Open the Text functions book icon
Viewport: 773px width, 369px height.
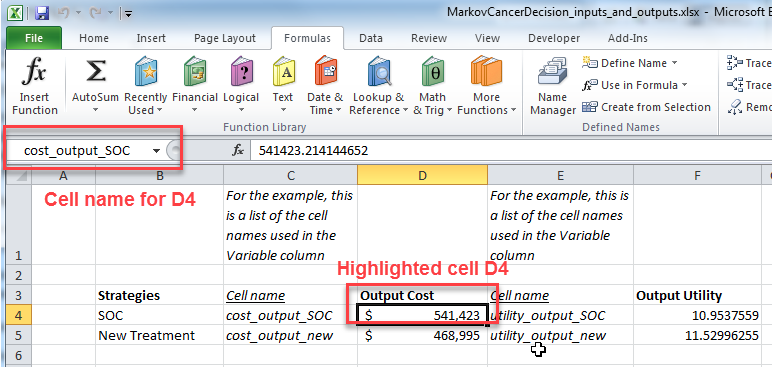click(x=283, y=72)
